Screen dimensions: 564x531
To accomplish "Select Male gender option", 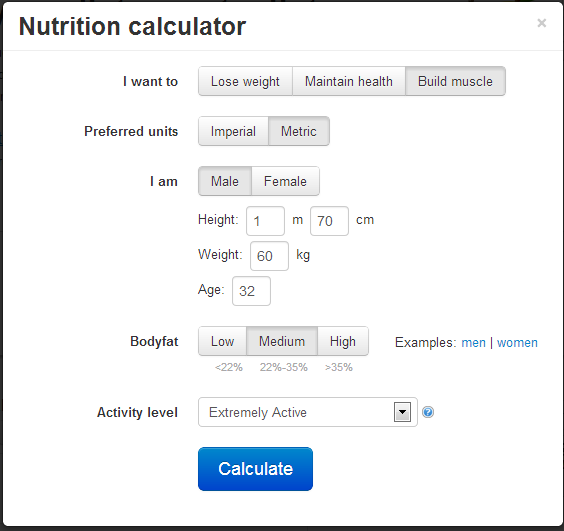I will [x=225, y=181].
